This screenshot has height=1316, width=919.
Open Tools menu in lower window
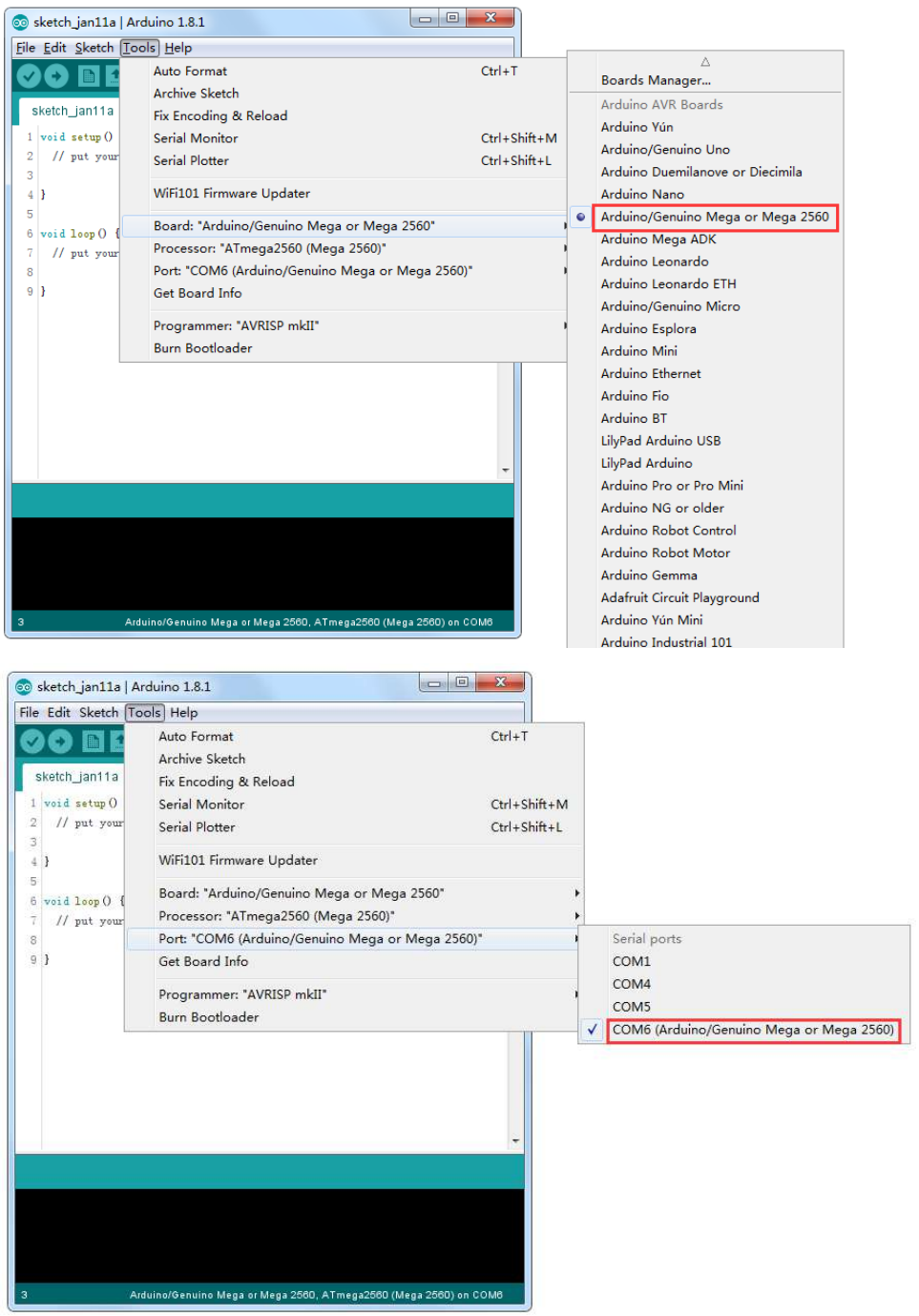pyautogui.click(x=144, y=713)
